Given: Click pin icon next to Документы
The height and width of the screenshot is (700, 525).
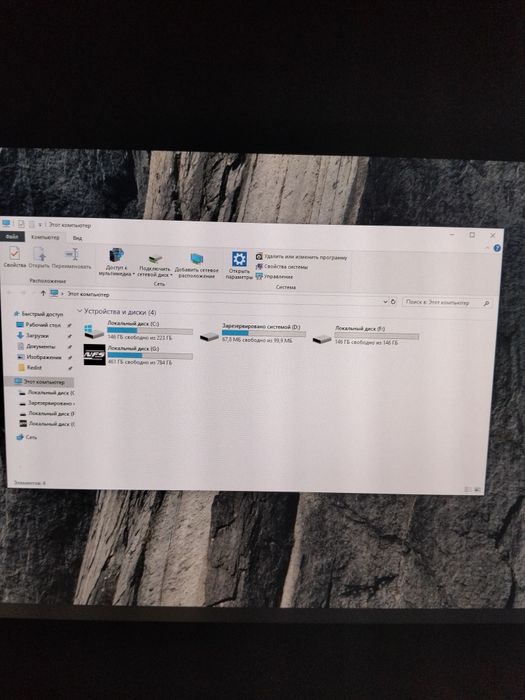Looking at the screenshot, I should pyautogui.click(x=69, y=347).
